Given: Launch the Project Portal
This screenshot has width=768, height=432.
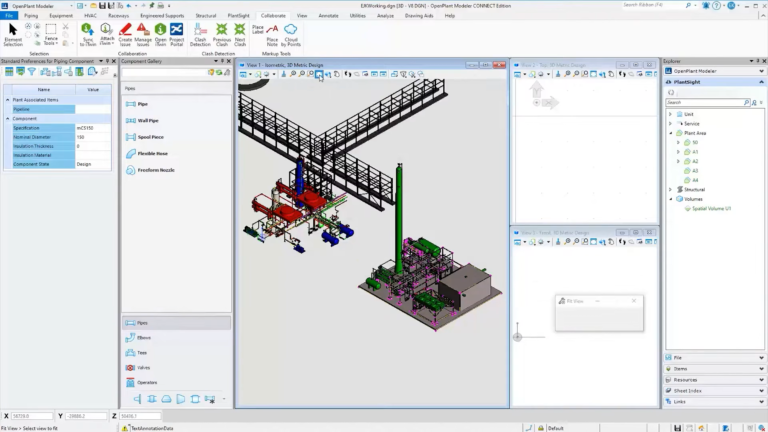Looking at the screenshot, I should pyautogui.click(x=176, y=34).
